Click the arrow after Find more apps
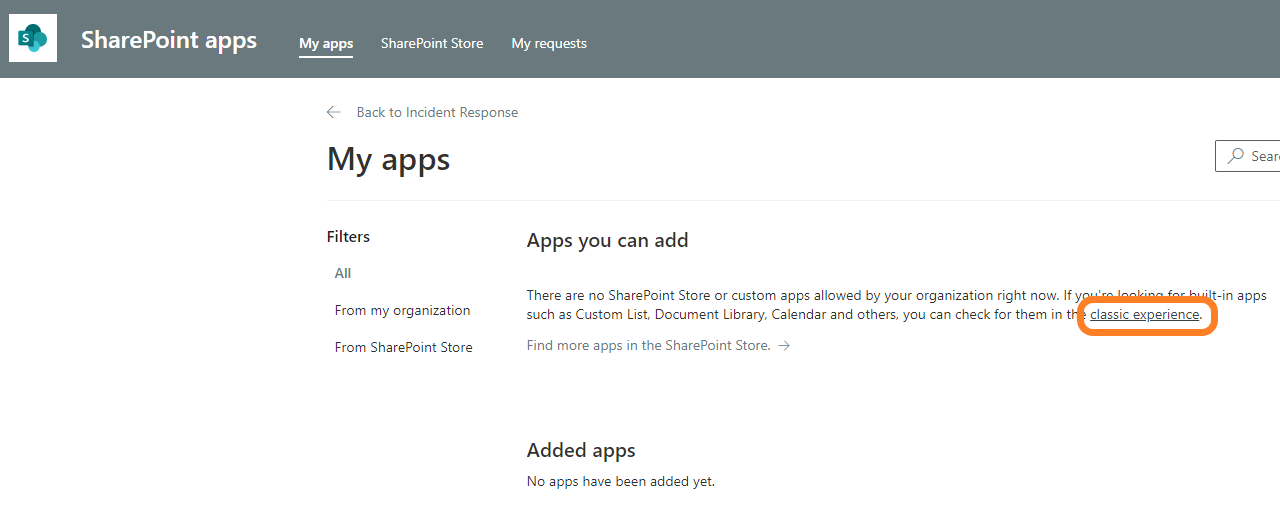 tap(784, 345)
